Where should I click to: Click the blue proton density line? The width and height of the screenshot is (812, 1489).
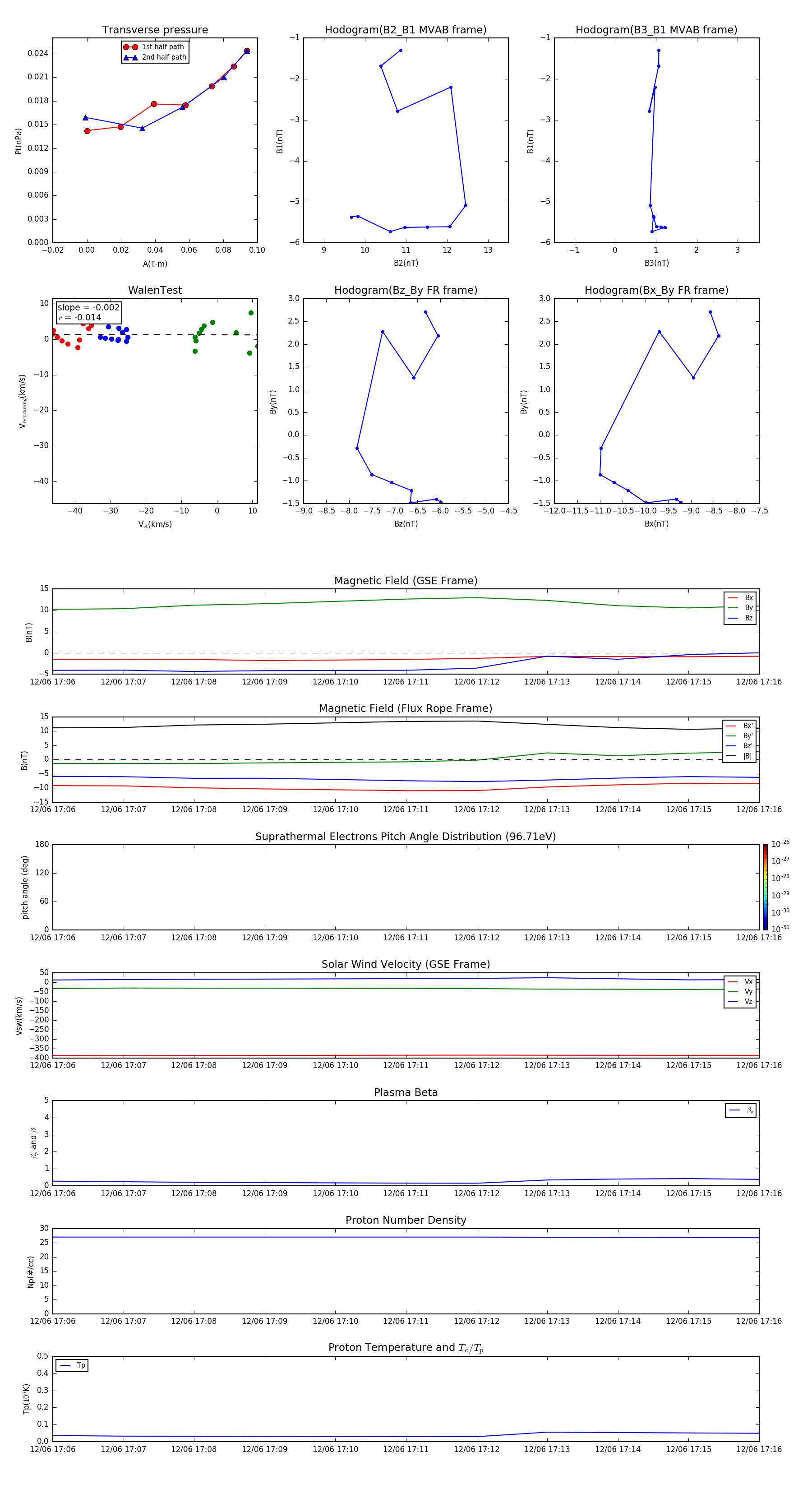click(406, 1237)
